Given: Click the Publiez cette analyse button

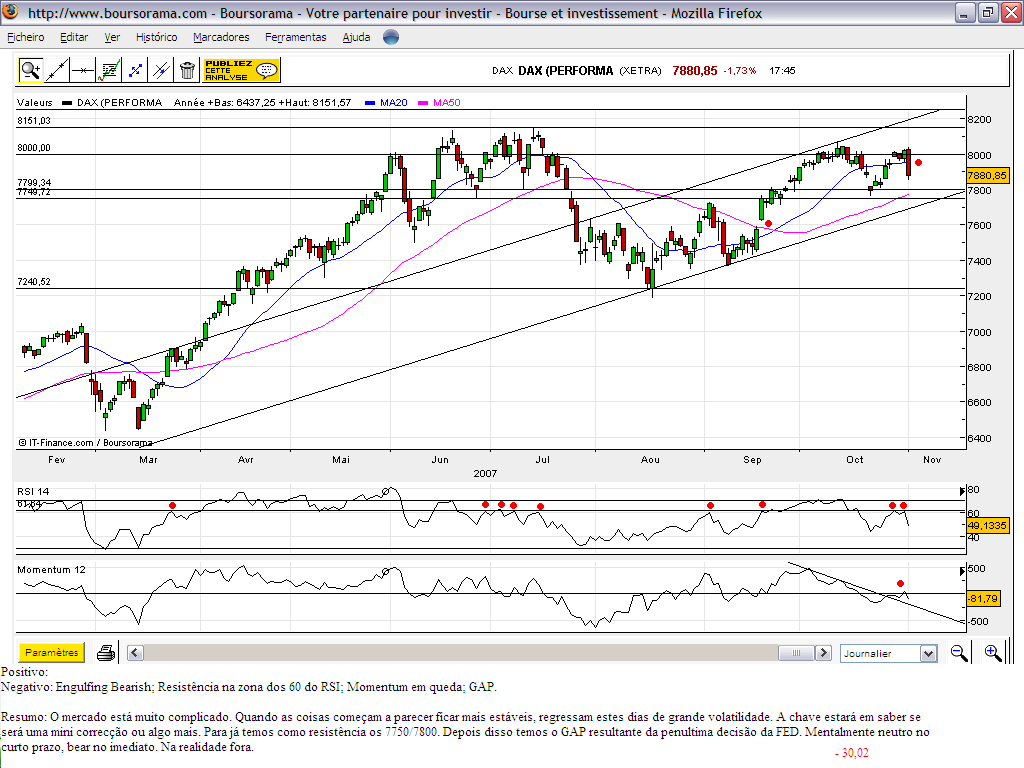Looking at the screenshot, I should tap(242, 70).
